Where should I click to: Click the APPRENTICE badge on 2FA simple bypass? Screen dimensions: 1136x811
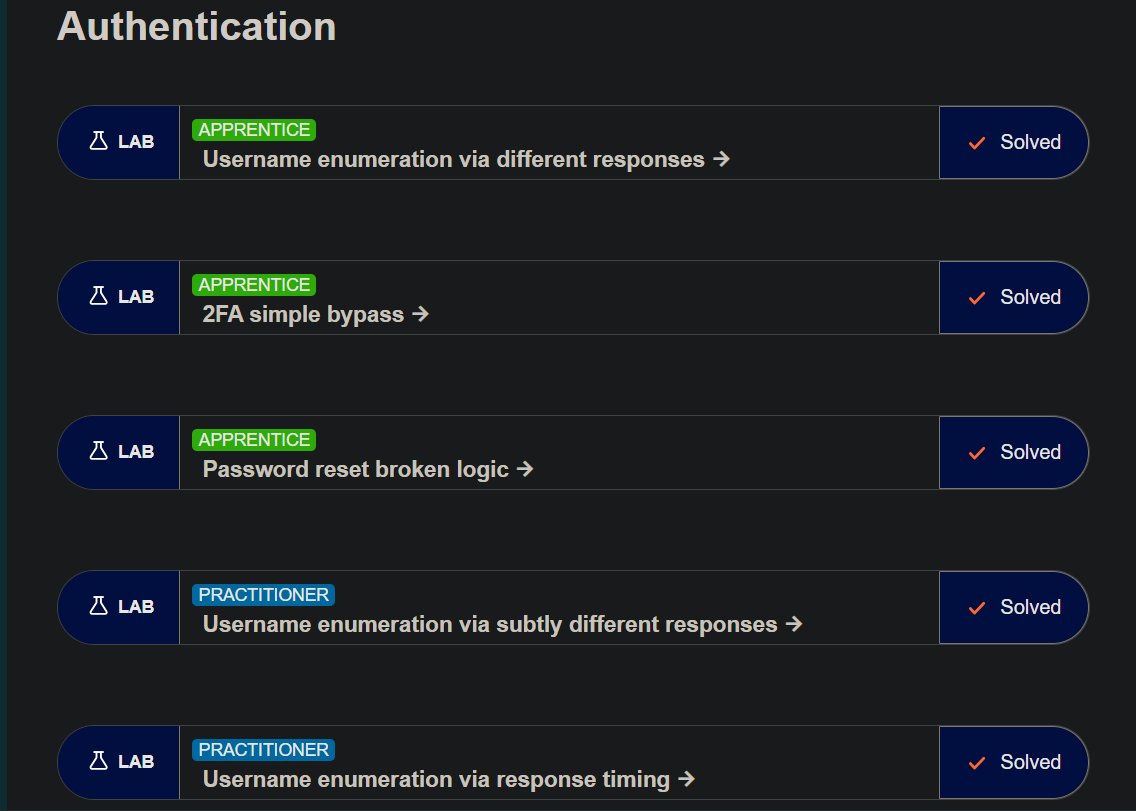tap(254, 285)
